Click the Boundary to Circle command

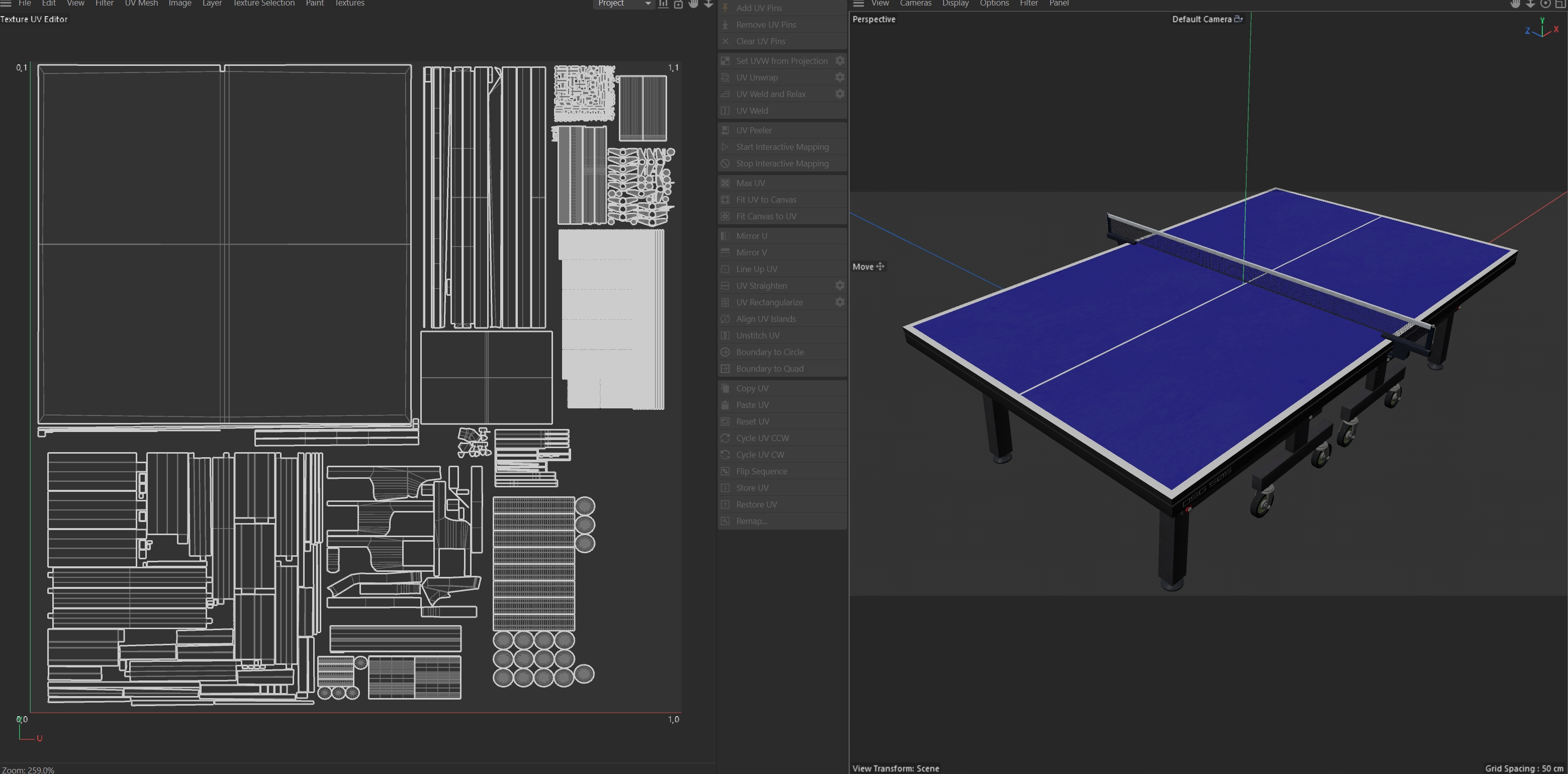769,352
